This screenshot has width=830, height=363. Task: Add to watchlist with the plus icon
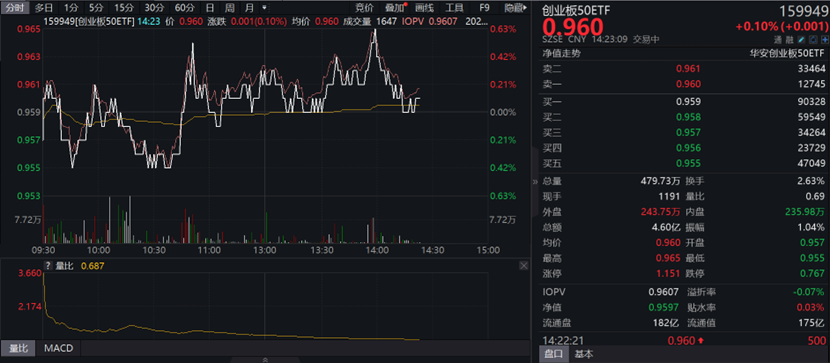point(825,40)
